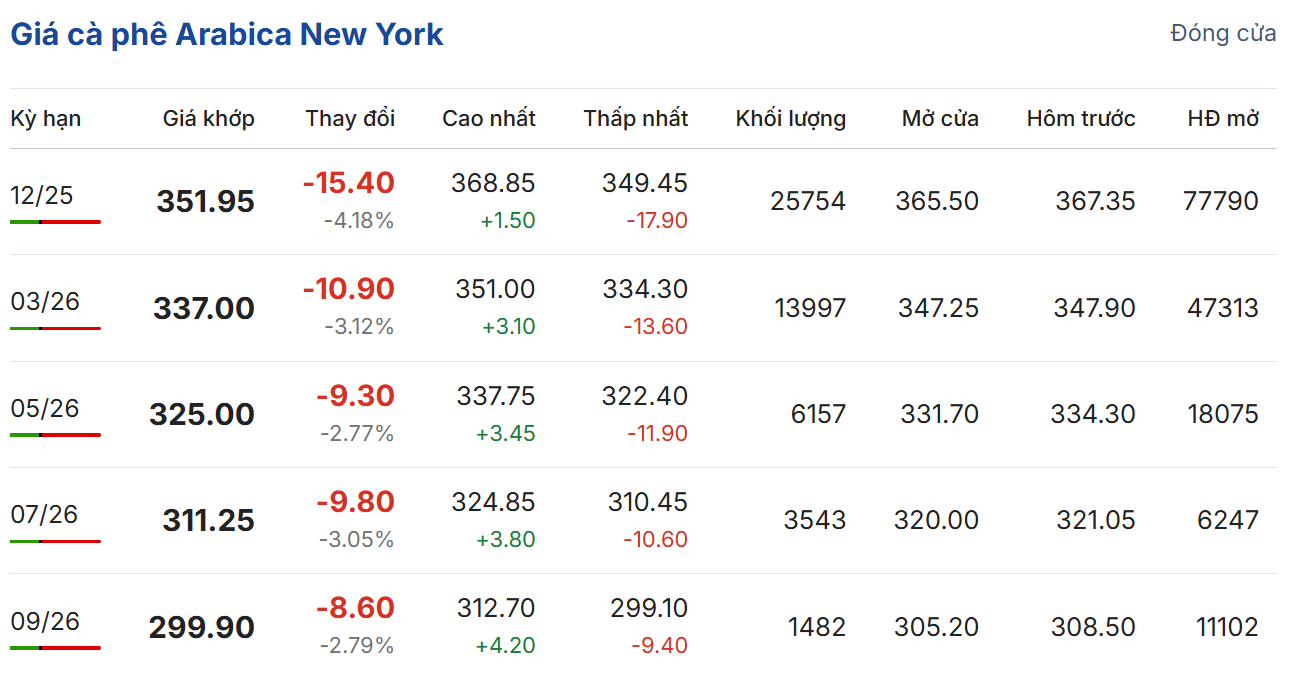This screenshot has height=678, width=1302.
Task: Click the 310.45 lowest price
Action: tap(647, 502)
